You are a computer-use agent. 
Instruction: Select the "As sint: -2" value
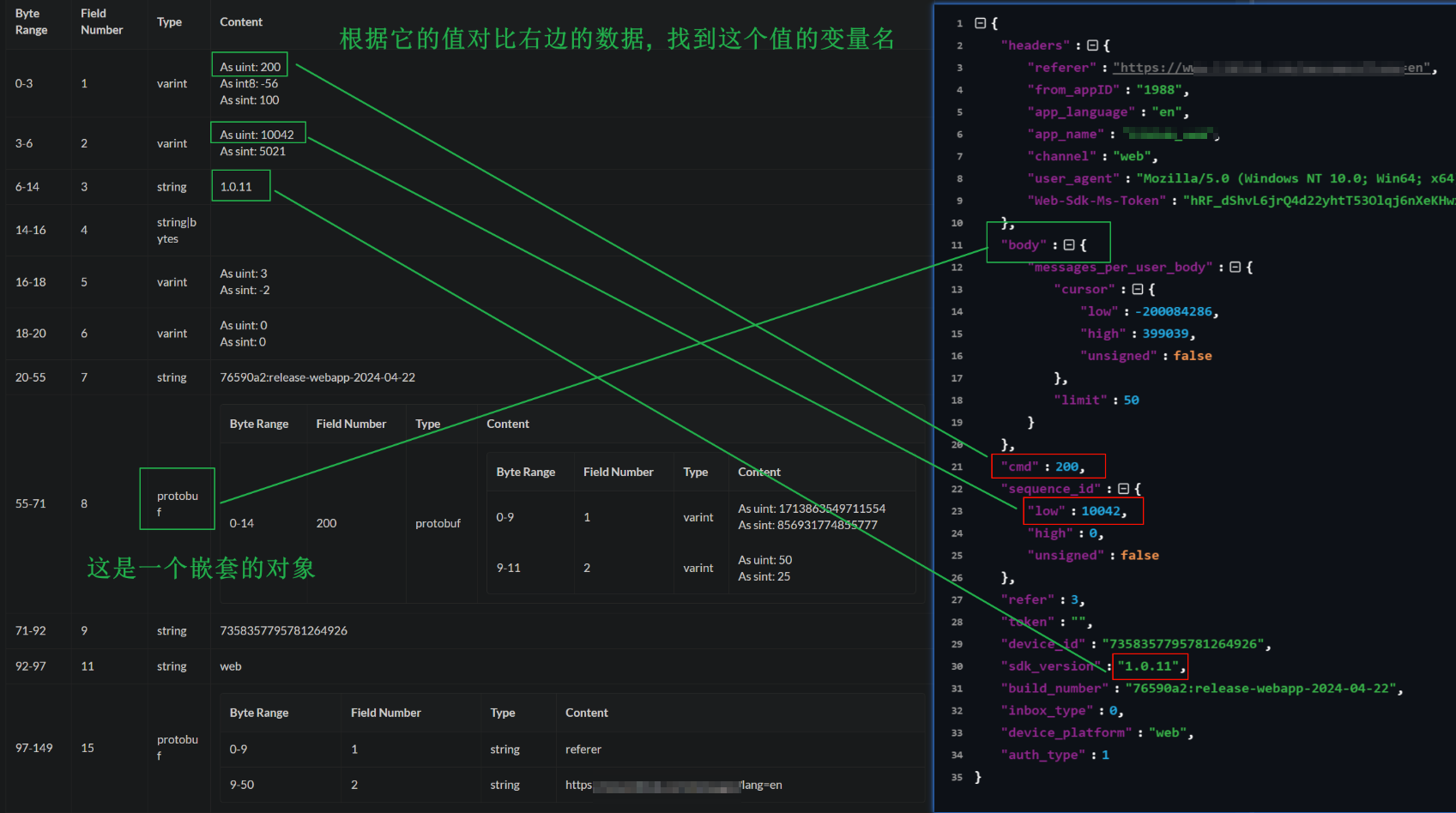pos(245,290)
